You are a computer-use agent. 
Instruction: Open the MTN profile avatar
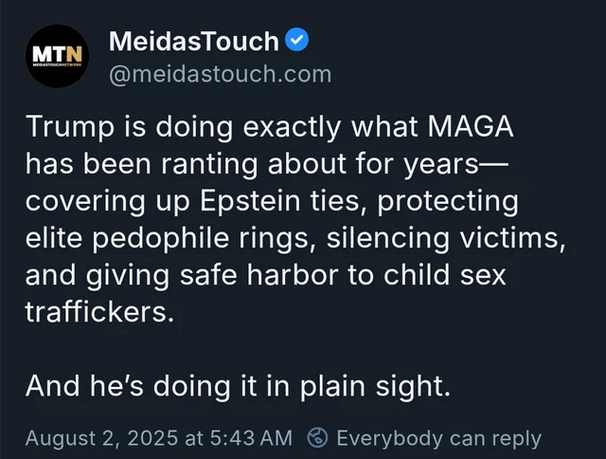click(57, 56)
